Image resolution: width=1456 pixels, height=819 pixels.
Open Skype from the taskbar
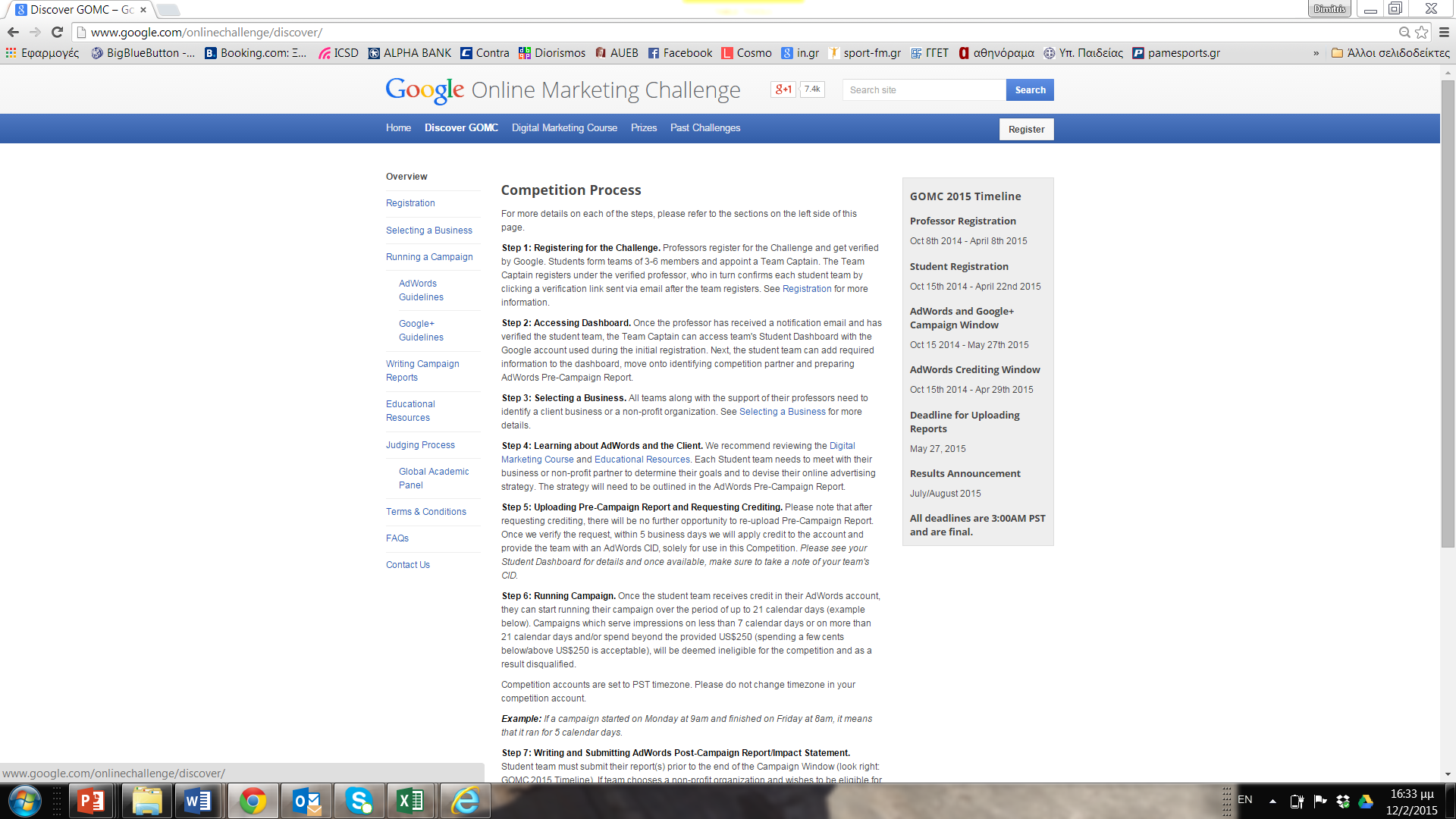359,801
